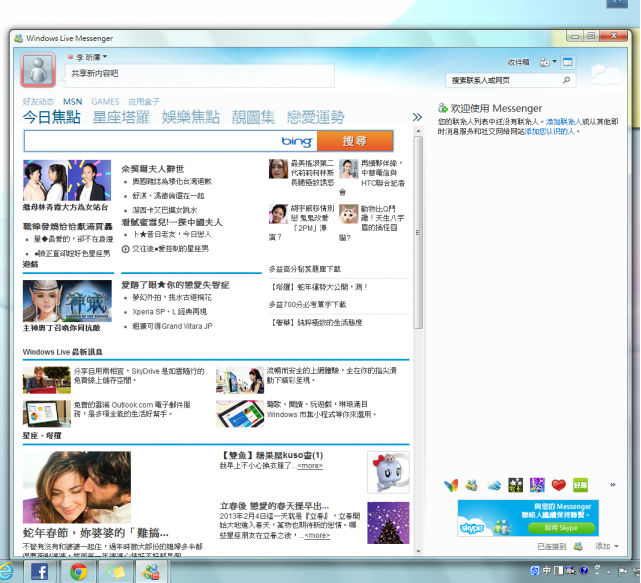Image resolution: width=641 pixels, height=583 pixels.
Task: Open the Xperia SP、L 經典再現 link
Action: coord(169,312)
